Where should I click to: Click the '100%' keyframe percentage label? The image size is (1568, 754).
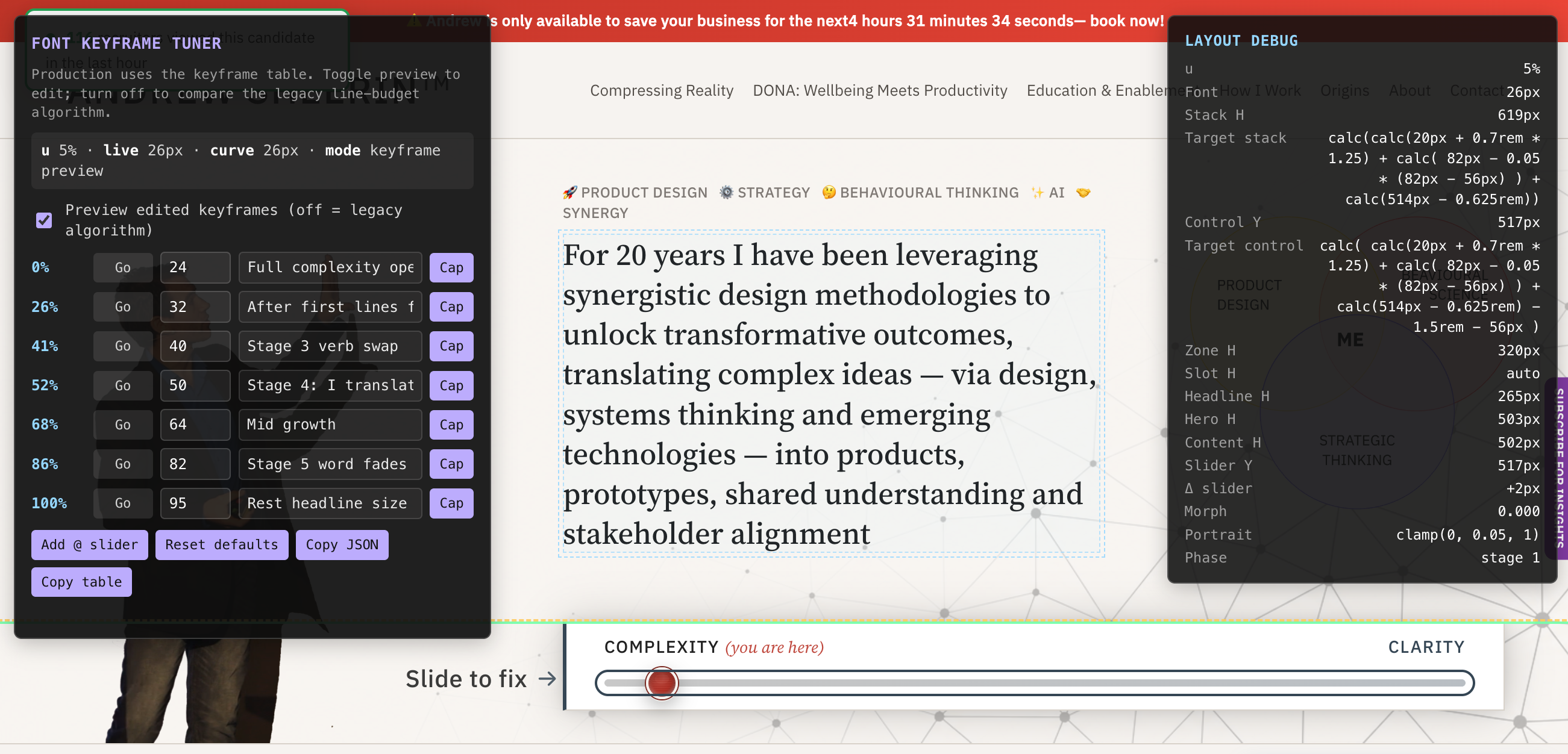[x=49, y=503]
